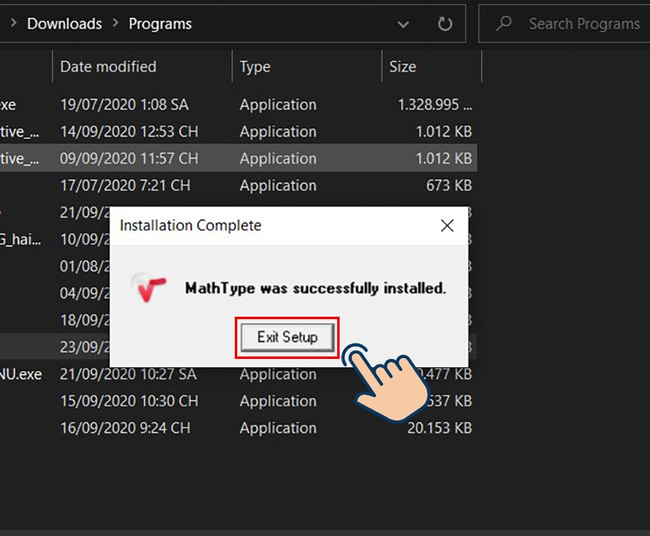
Task: Click the refresh icon in address bar
Action: click(x=445, y=23)
